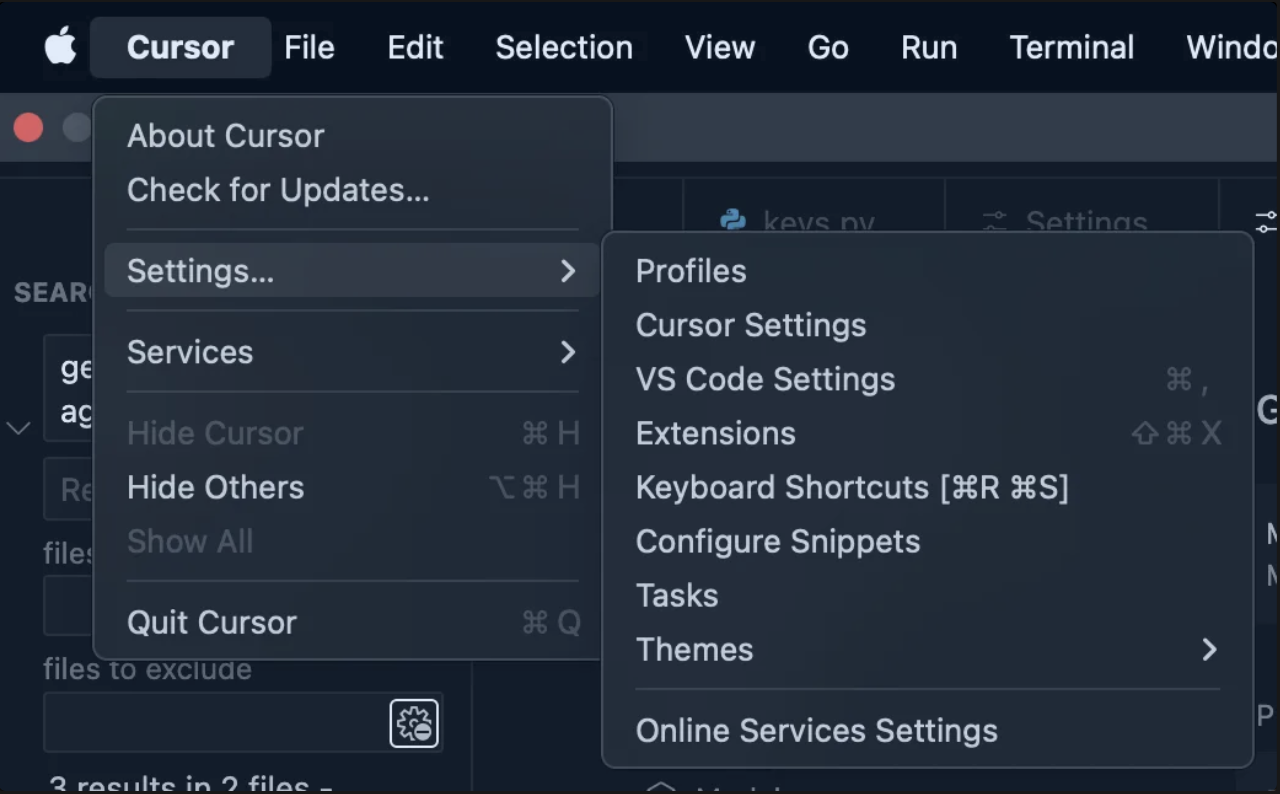The width and height of the screenshot is (1280, 794).
Task: Expand the Settings… submenu item
Action: 351,271
